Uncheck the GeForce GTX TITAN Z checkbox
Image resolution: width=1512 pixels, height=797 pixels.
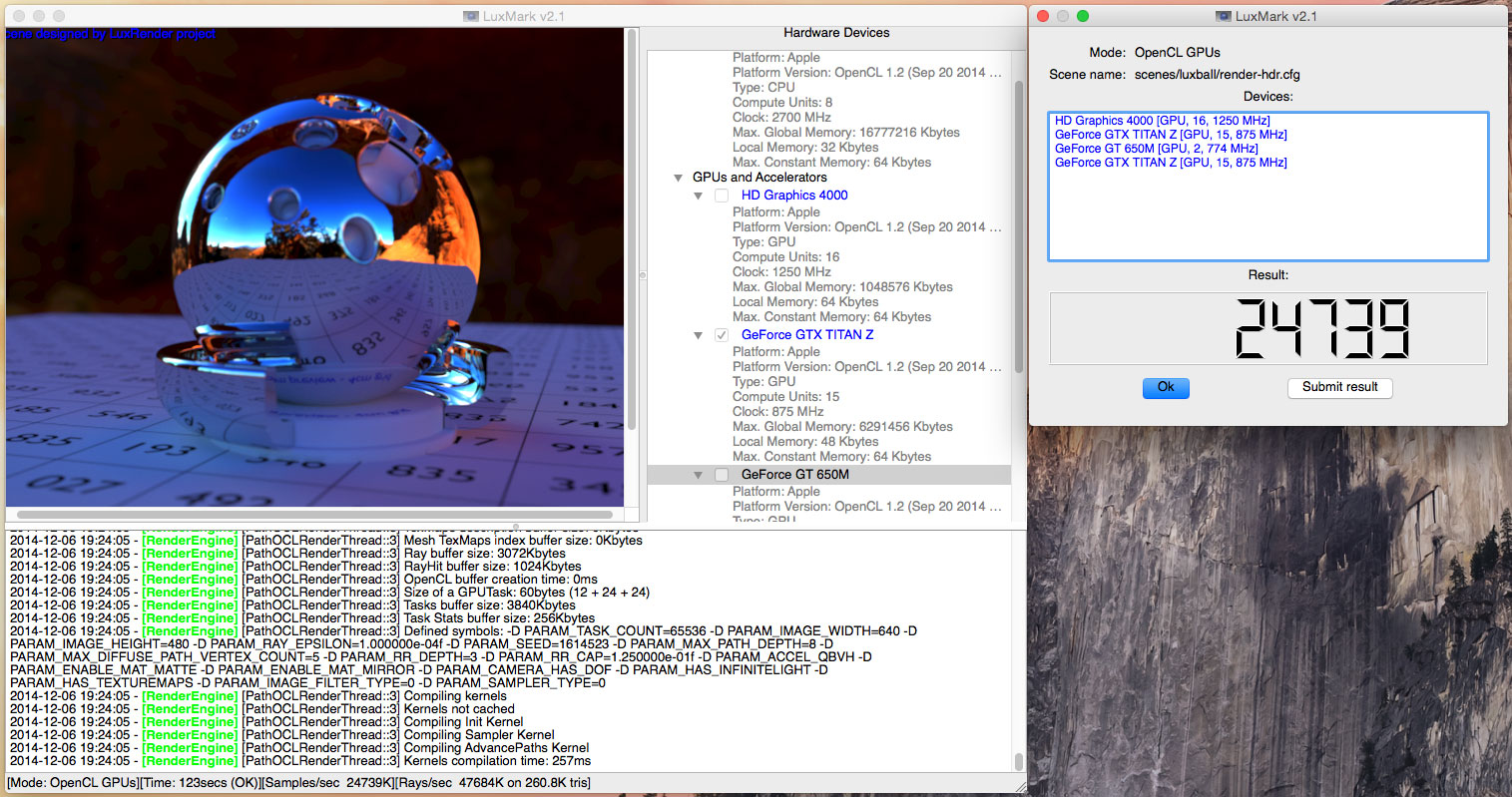click(x=722, y=335)
